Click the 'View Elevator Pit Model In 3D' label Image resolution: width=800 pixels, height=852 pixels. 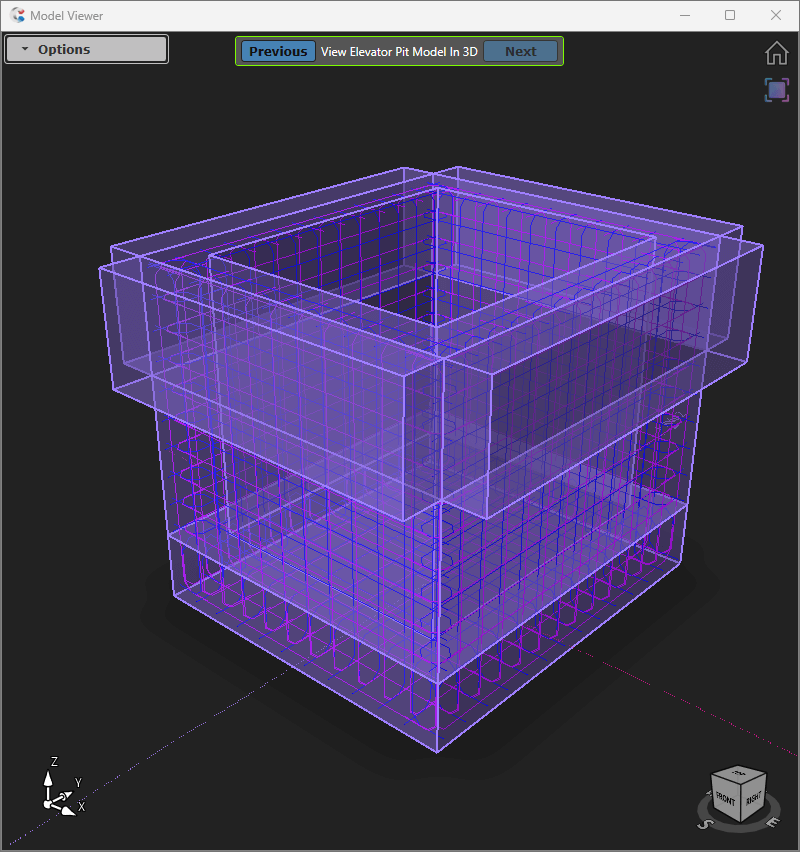tap(399, 51)
